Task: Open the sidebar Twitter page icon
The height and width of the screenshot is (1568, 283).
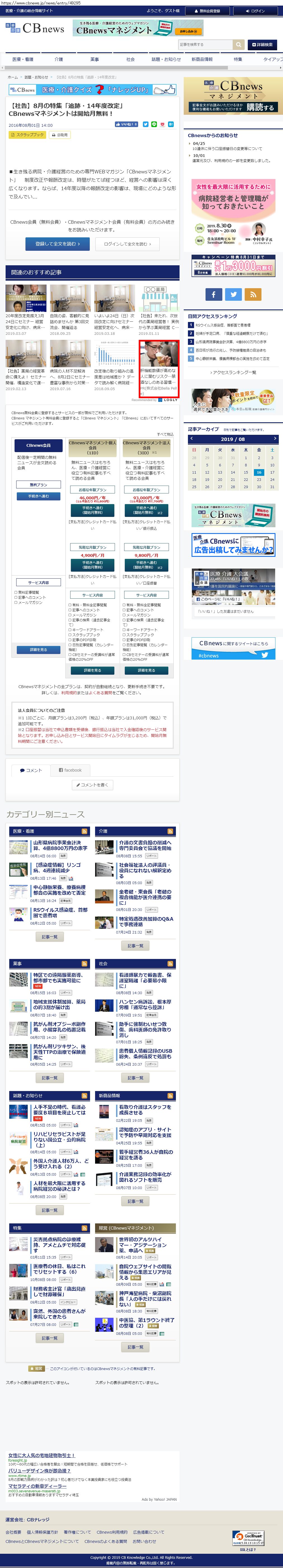Action: tap(233, 295)
